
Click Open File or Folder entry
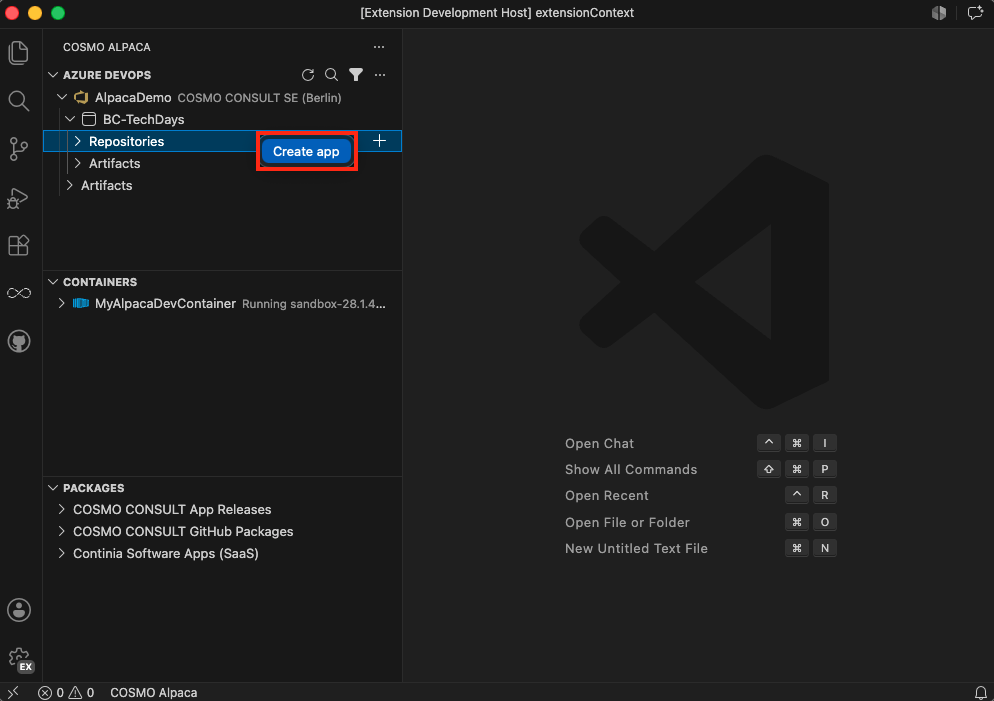(x=627, y=522)
